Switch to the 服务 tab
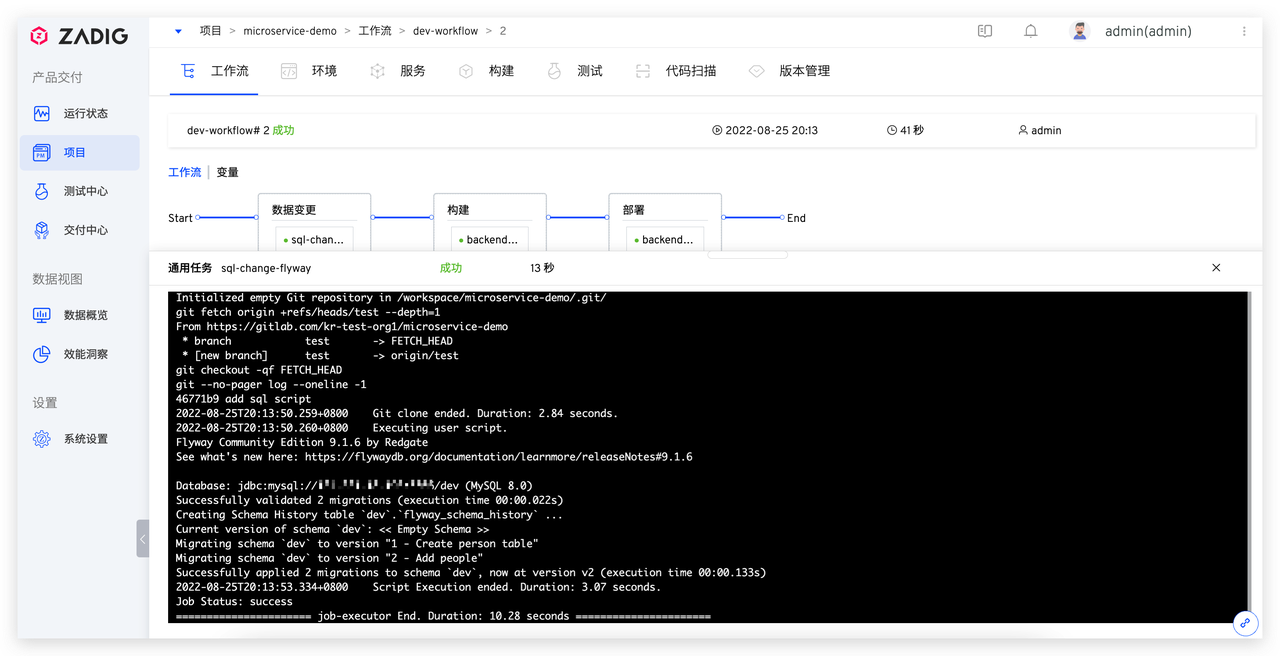The height and width of the screenshot is (656, 1280). click(398, 71)
